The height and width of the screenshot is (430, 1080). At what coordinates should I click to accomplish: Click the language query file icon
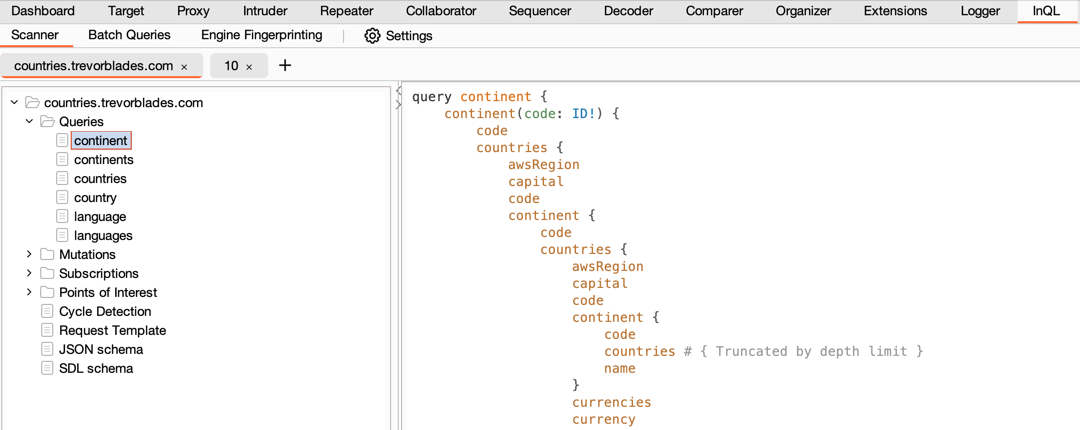coord(63,216)
